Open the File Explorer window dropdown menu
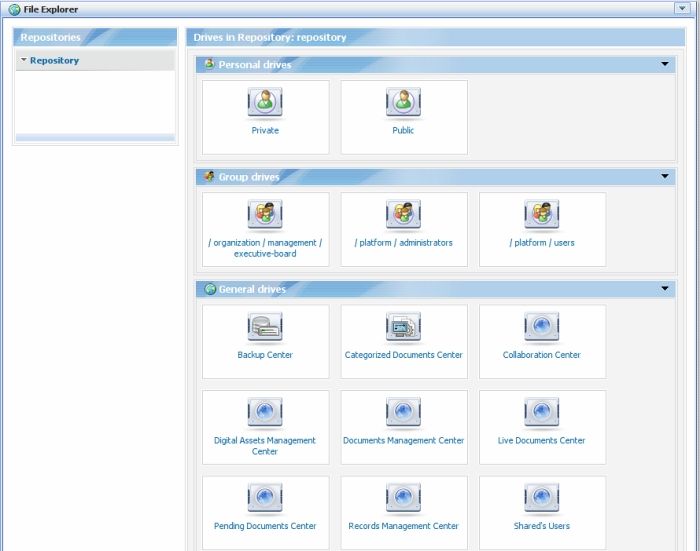The image size is (700, 551). (682, 8)
